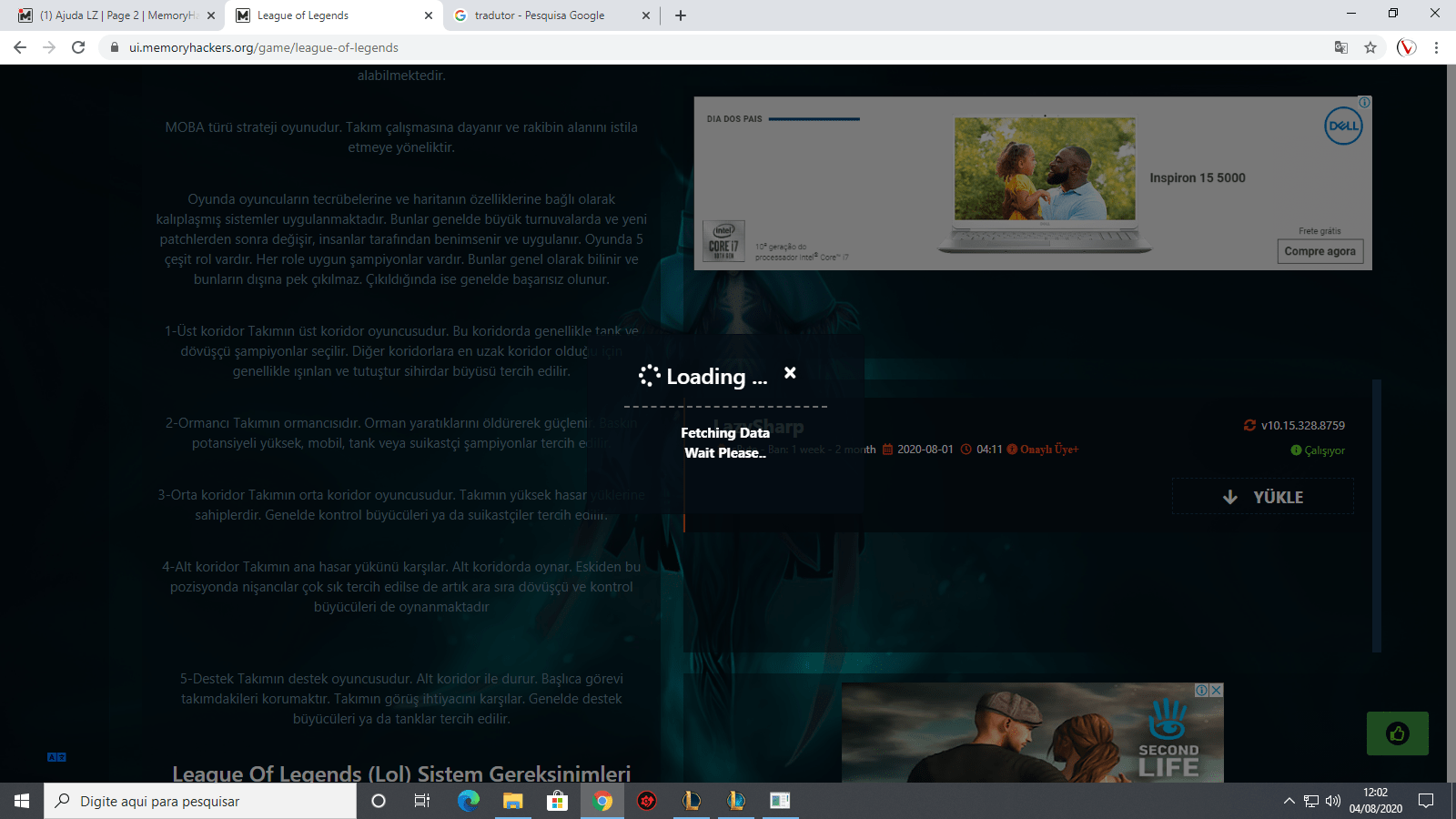
Task: Launch Microsoft Edge from the taskbar
Action: pyautogui.click(x=468, y=801)
